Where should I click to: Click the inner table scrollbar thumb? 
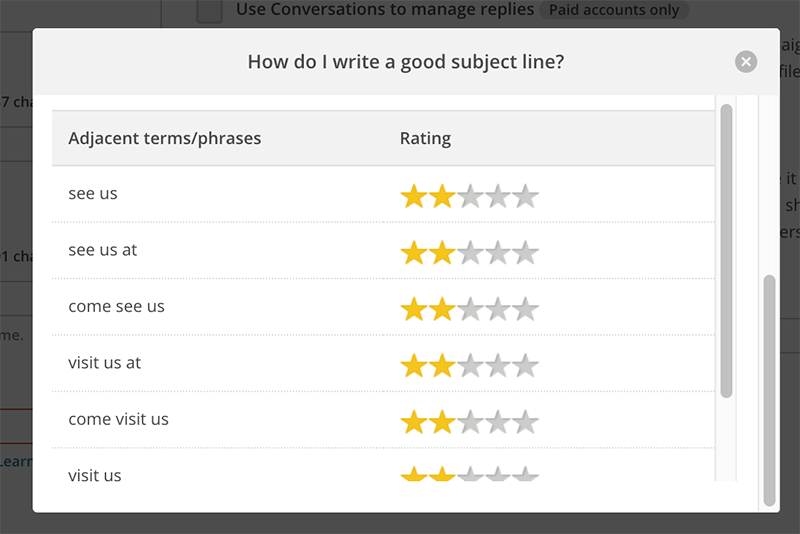pos(727,251)
